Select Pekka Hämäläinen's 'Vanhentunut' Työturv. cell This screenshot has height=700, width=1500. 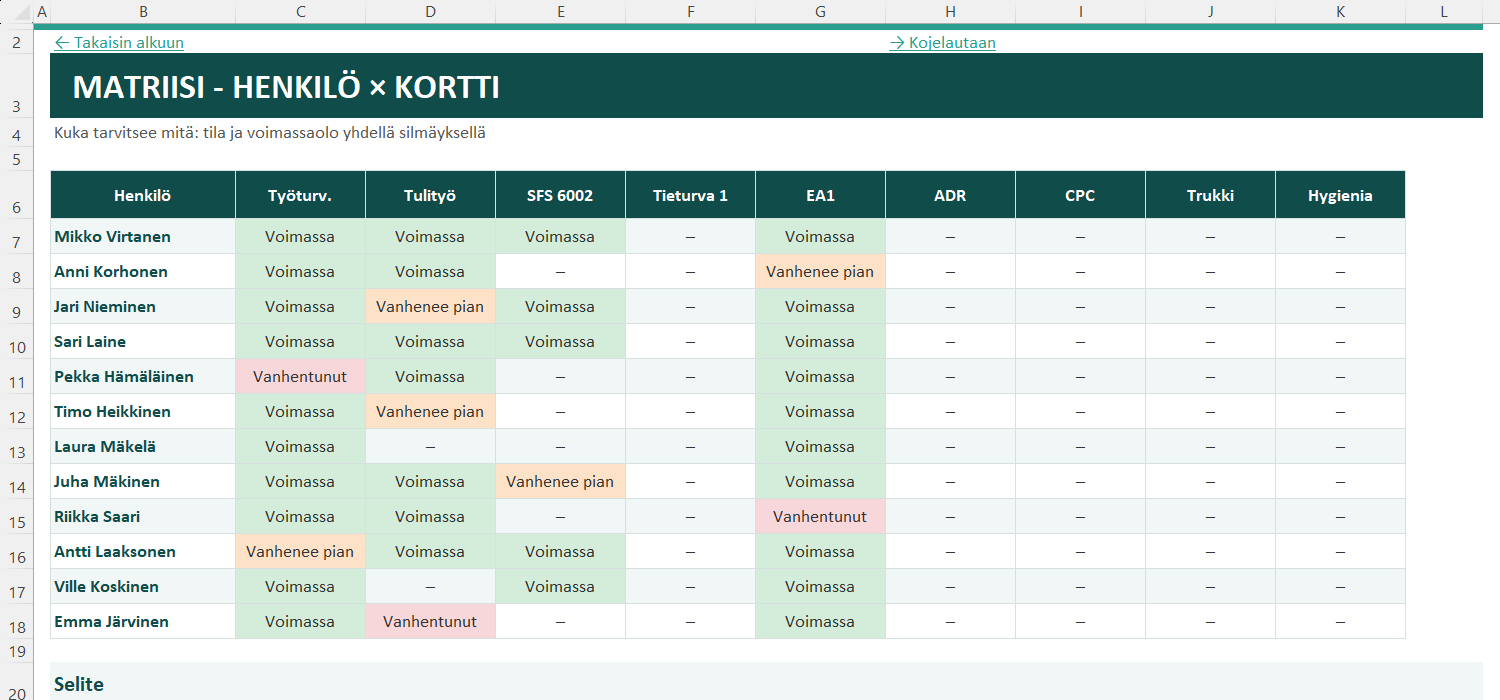click(301, 377)
